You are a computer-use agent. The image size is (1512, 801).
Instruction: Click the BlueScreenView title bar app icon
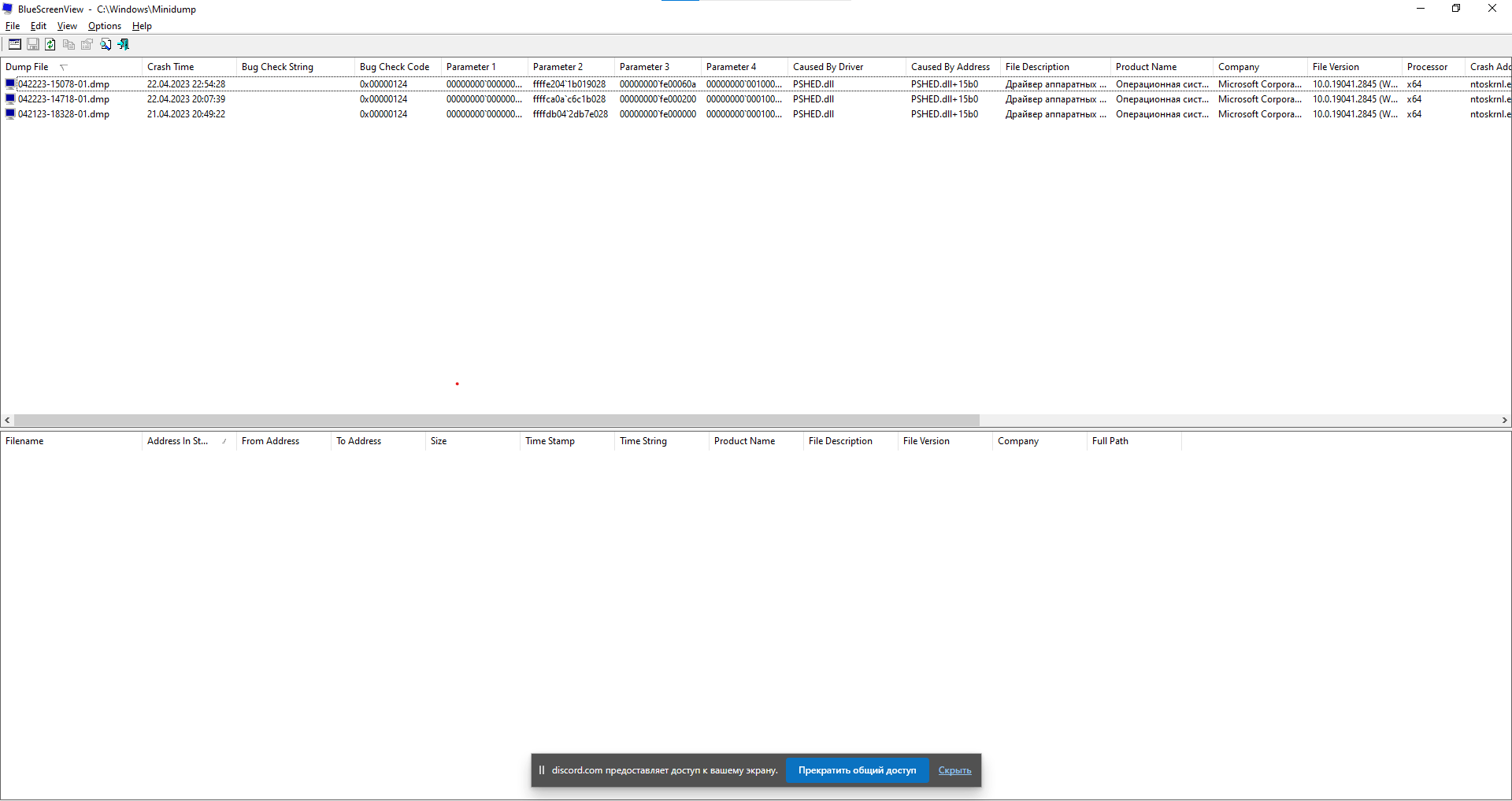coord(8,9)
